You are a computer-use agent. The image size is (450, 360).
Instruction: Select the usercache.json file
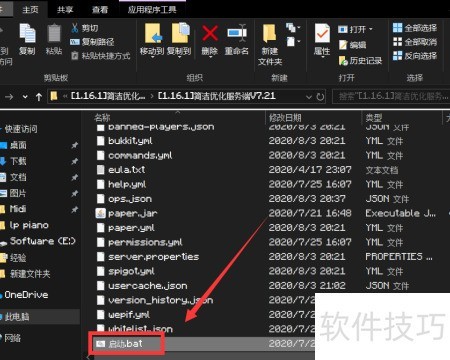coord(148,286)
